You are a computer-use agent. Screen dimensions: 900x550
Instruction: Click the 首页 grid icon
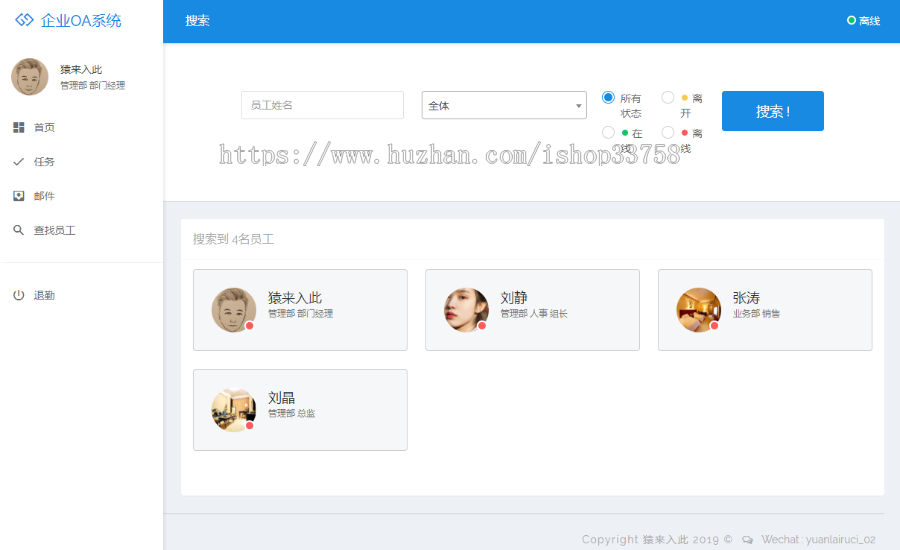[x=18, y=127]
